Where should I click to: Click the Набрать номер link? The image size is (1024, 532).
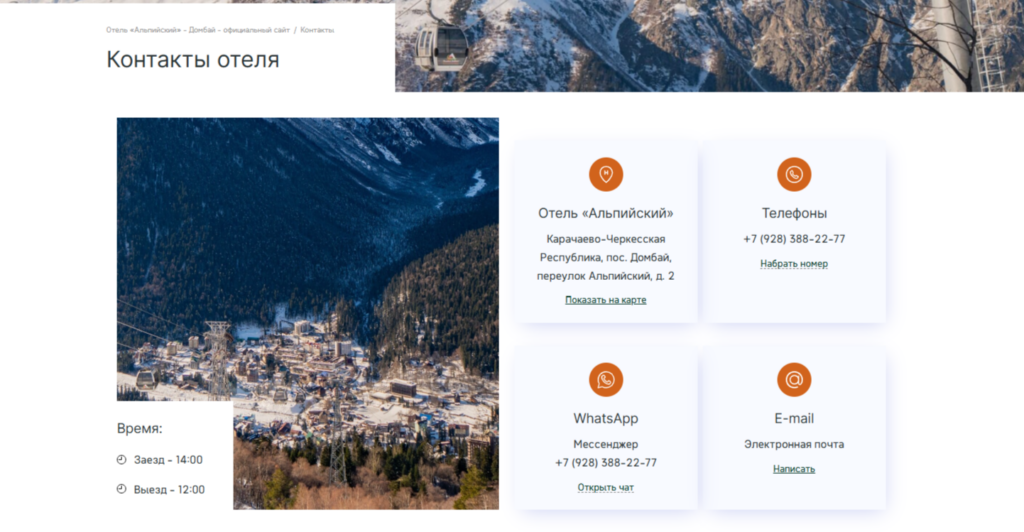point(793,264)
